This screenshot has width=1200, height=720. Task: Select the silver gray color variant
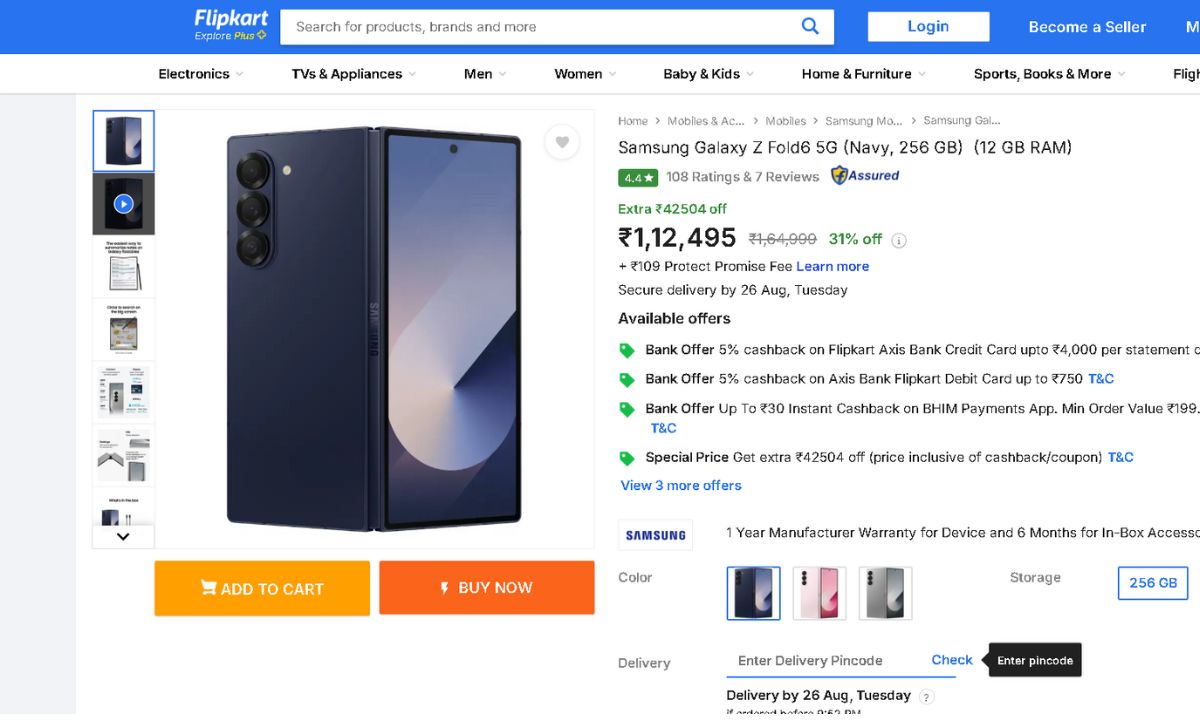(x=885, y=593)
